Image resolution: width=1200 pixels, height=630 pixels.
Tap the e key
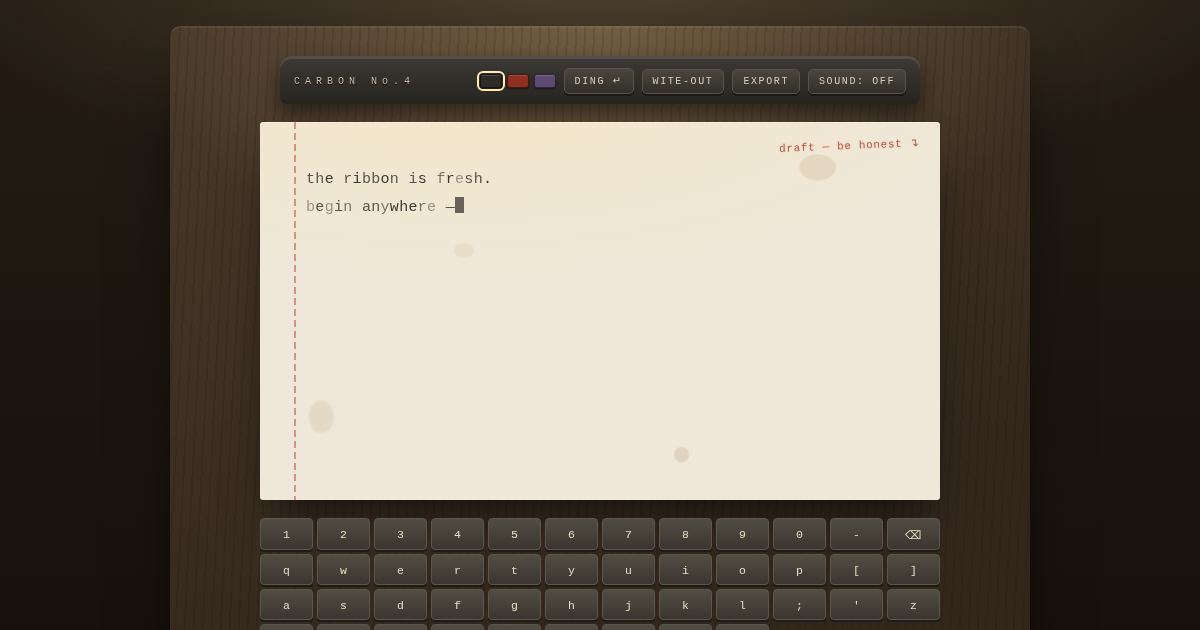click(400, 569)
